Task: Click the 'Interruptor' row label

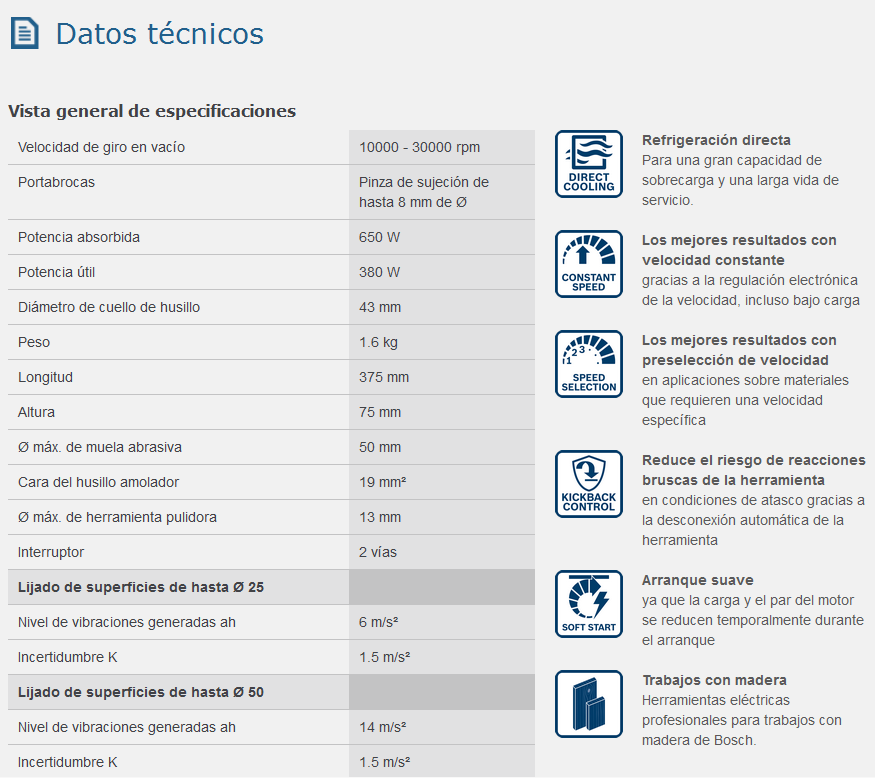Action: 51,552
